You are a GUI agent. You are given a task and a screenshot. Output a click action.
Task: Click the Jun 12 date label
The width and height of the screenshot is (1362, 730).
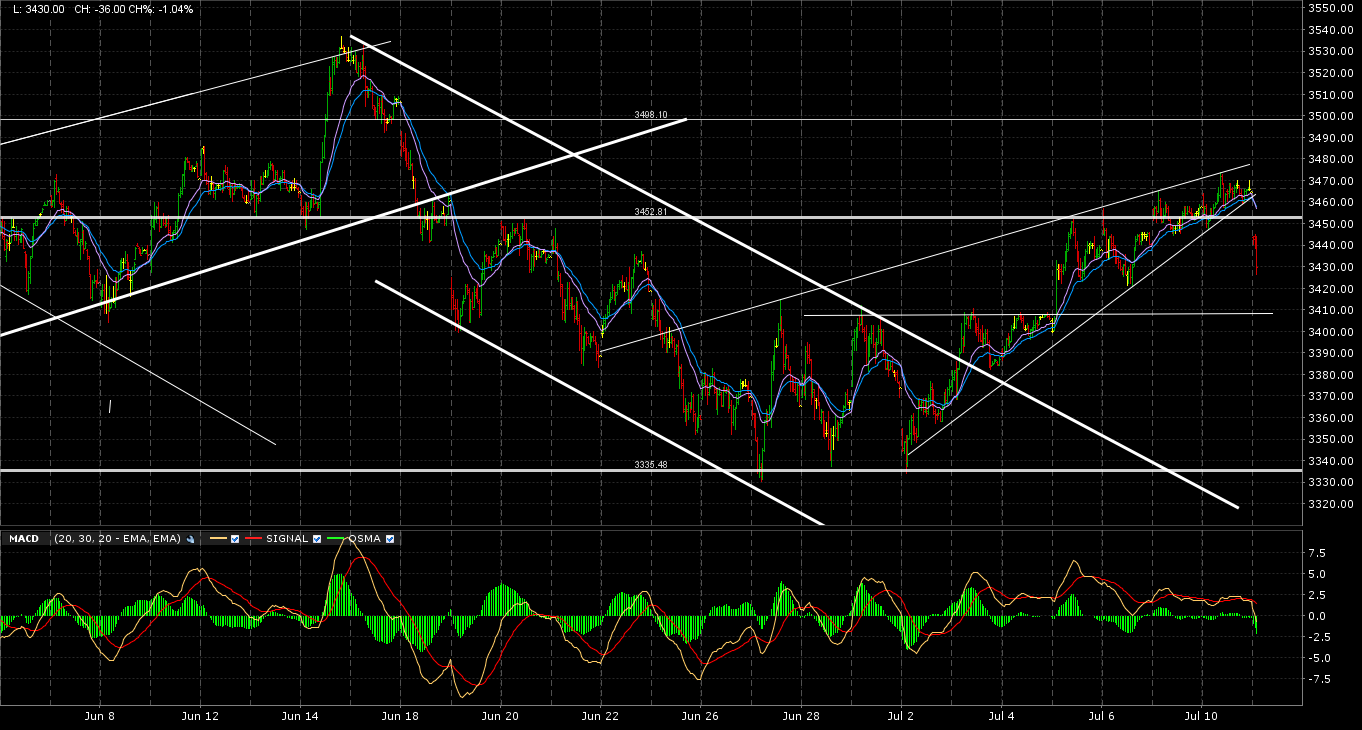[200, 717]
